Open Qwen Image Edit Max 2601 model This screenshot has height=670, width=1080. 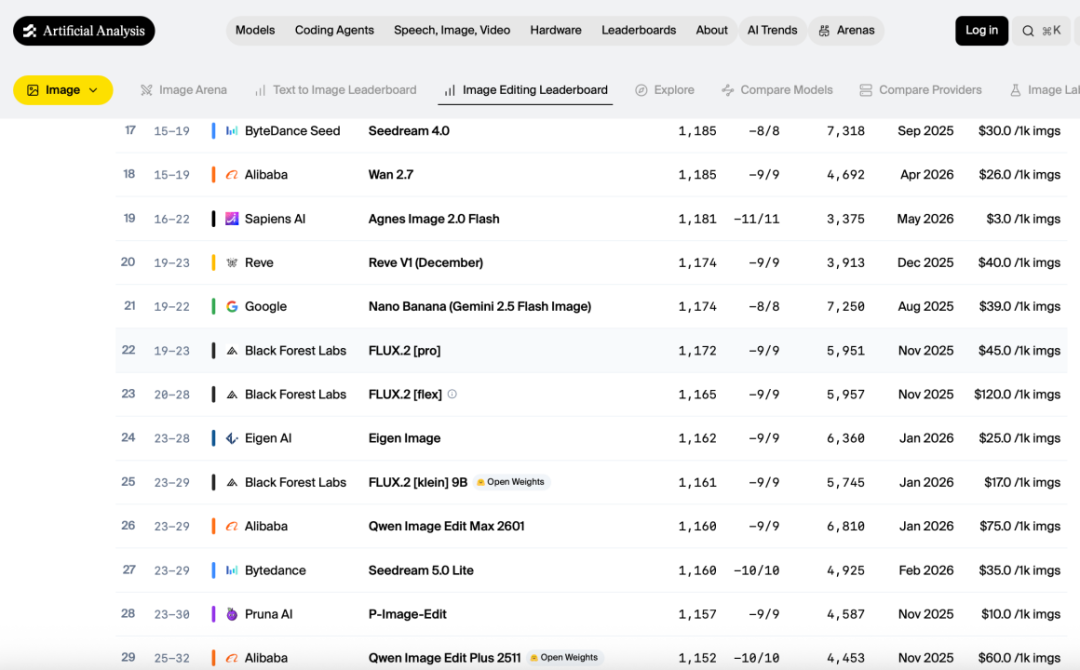pos(446,526)
